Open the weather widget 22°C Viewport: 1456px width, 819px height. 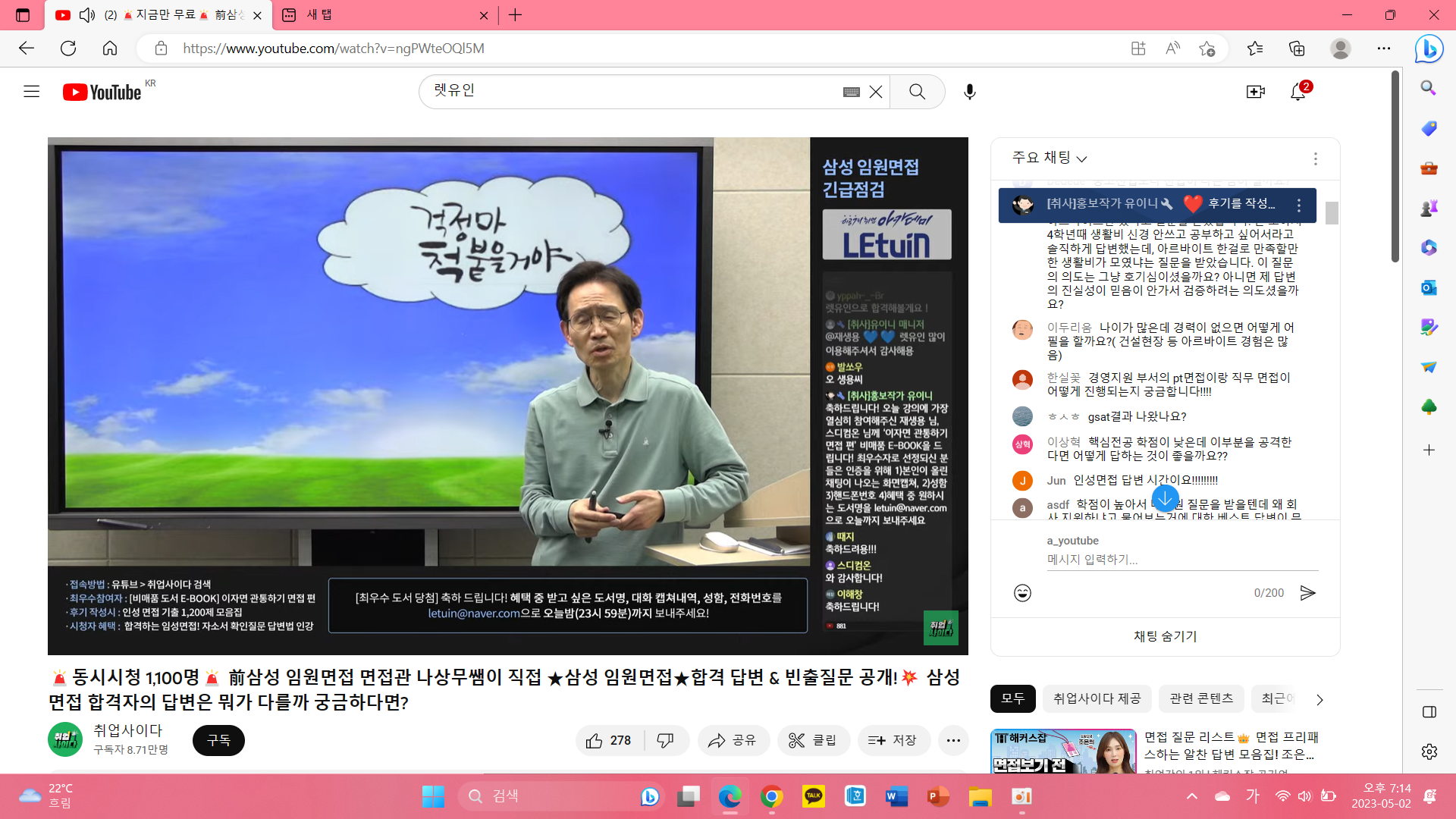pyautogui.click(x=45, y=796)
